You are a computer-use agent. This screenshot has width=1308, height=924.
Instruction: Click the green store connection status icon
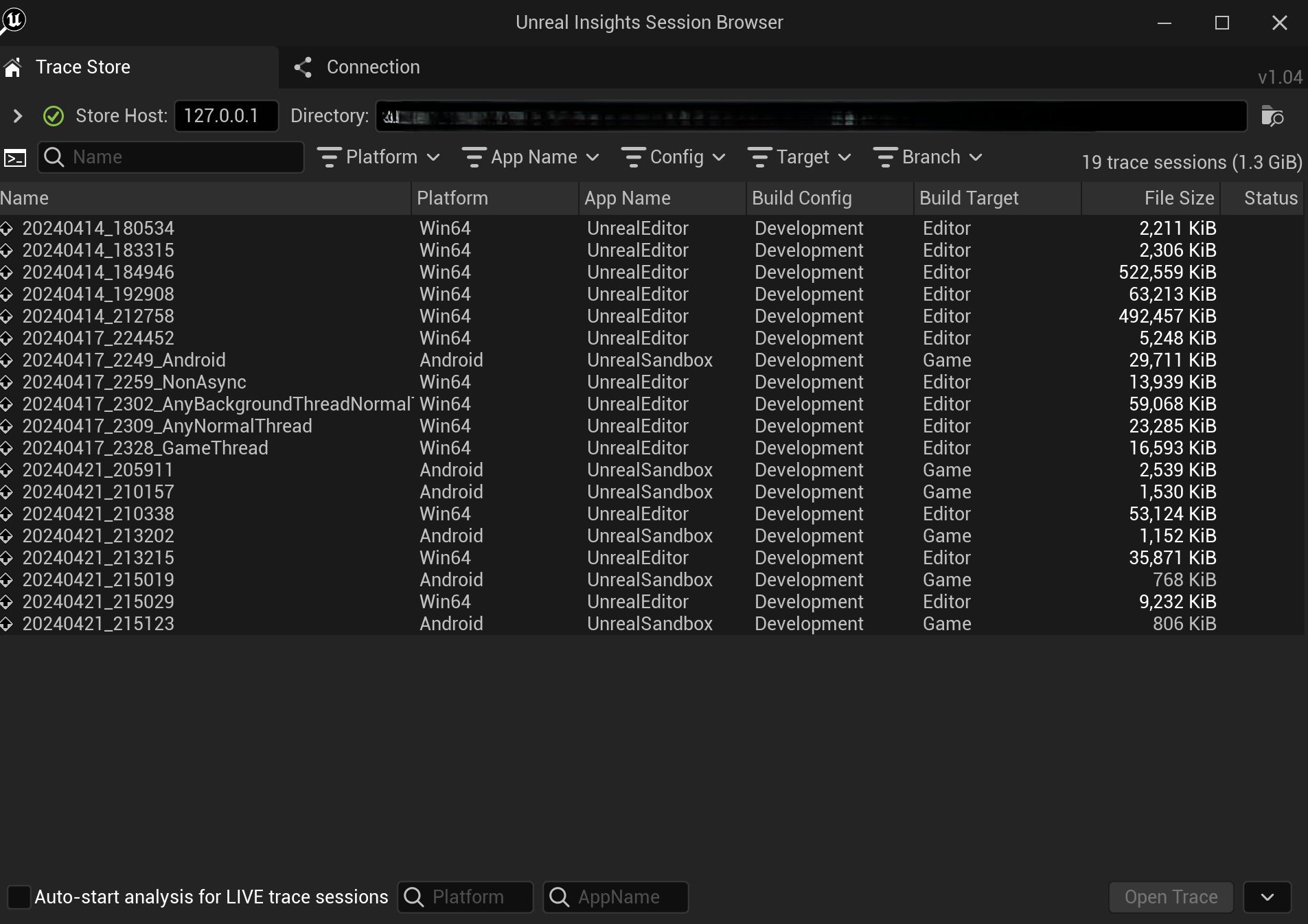click(x=54, y=116)
